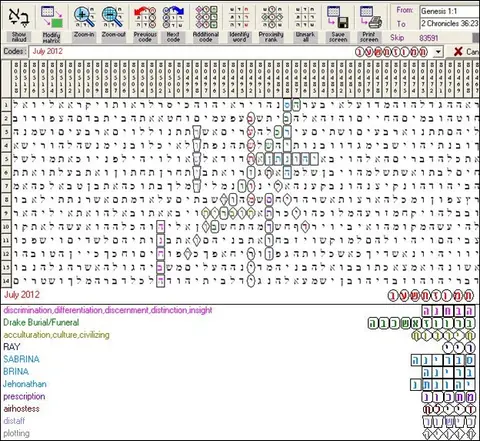This screenshot has height=441, width=480.
Task: Select the prescription code term
Action: pyautogui.click(x=24, y=396)
